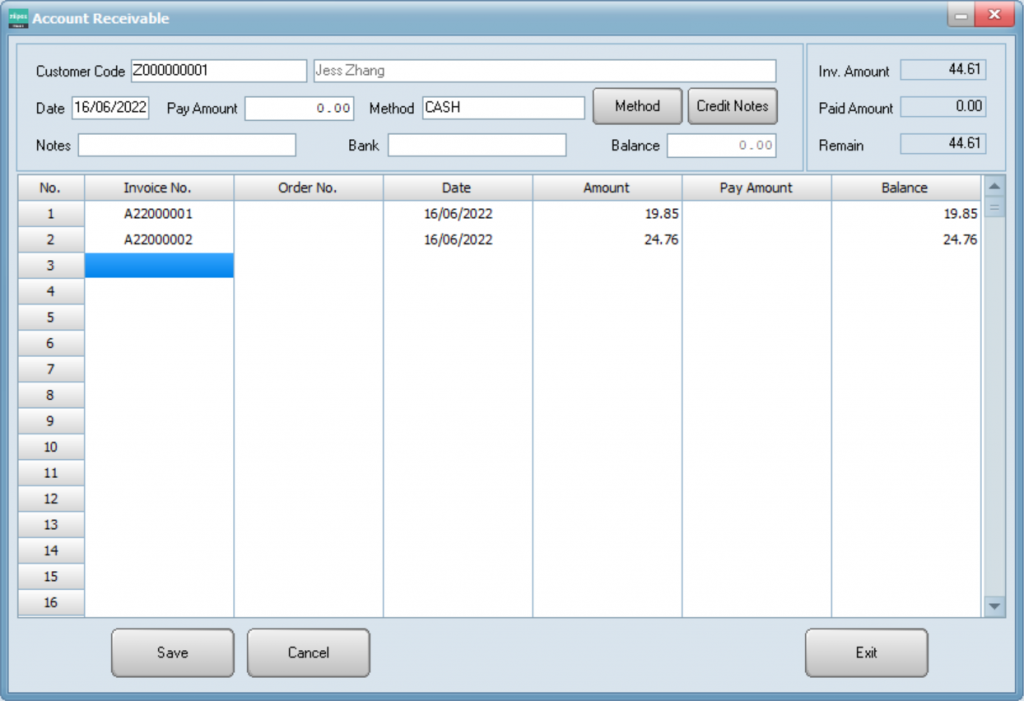This screenshot has height=701, width=1024.
Task: Click the Date field showing 16/06/2022
Action: [x=110, y=108]
